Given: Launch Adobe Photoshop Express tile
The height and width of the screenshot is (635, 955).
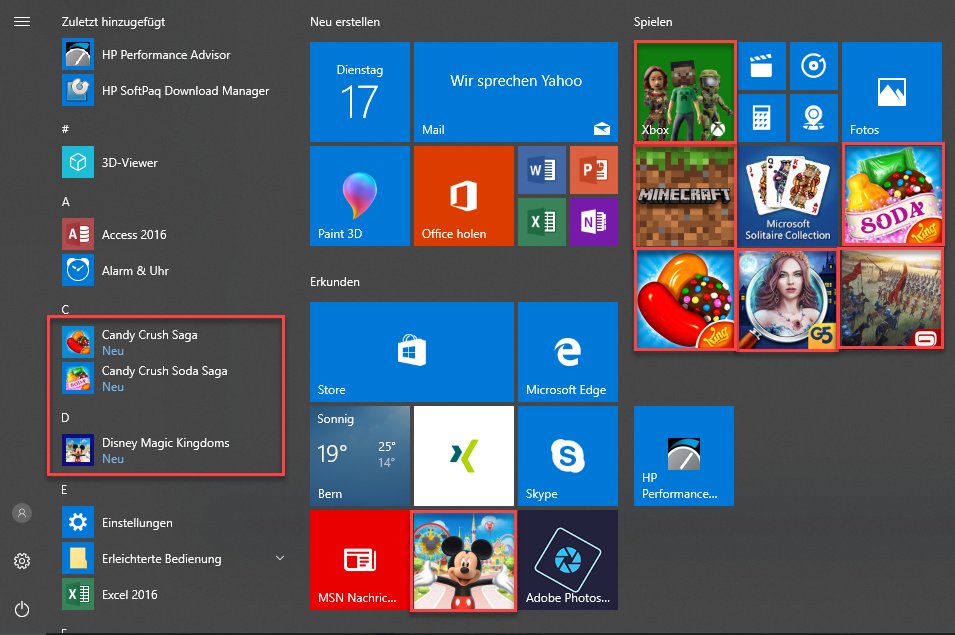Looking at the screenshot, I should (x=568, y=560).
